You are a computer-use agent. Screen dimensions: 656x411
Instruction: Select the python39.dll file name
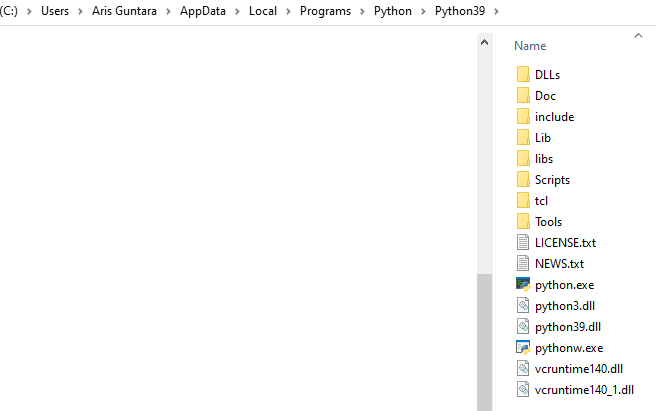coord(568,327)
